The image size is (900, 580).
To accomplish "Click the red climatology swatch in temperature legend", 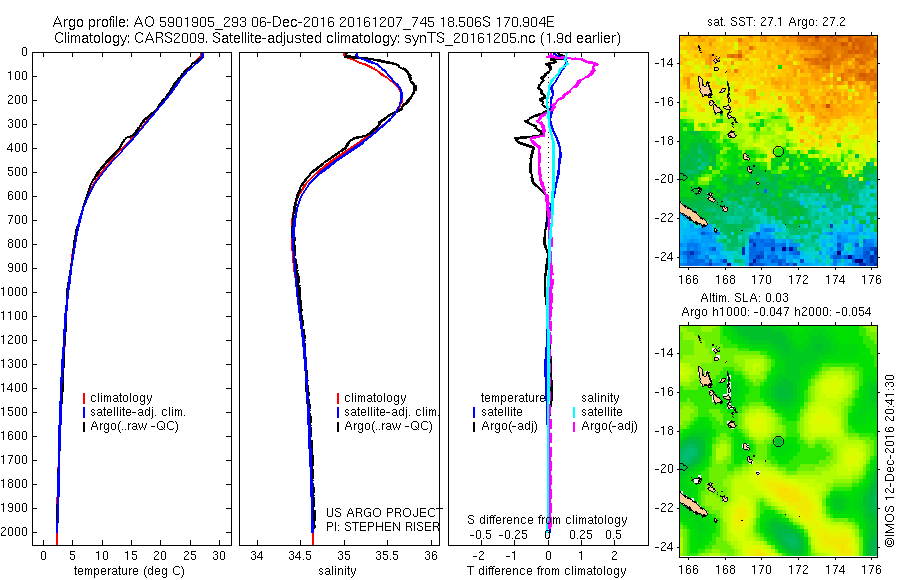I will pyautogui.click(x=84, y=398).
